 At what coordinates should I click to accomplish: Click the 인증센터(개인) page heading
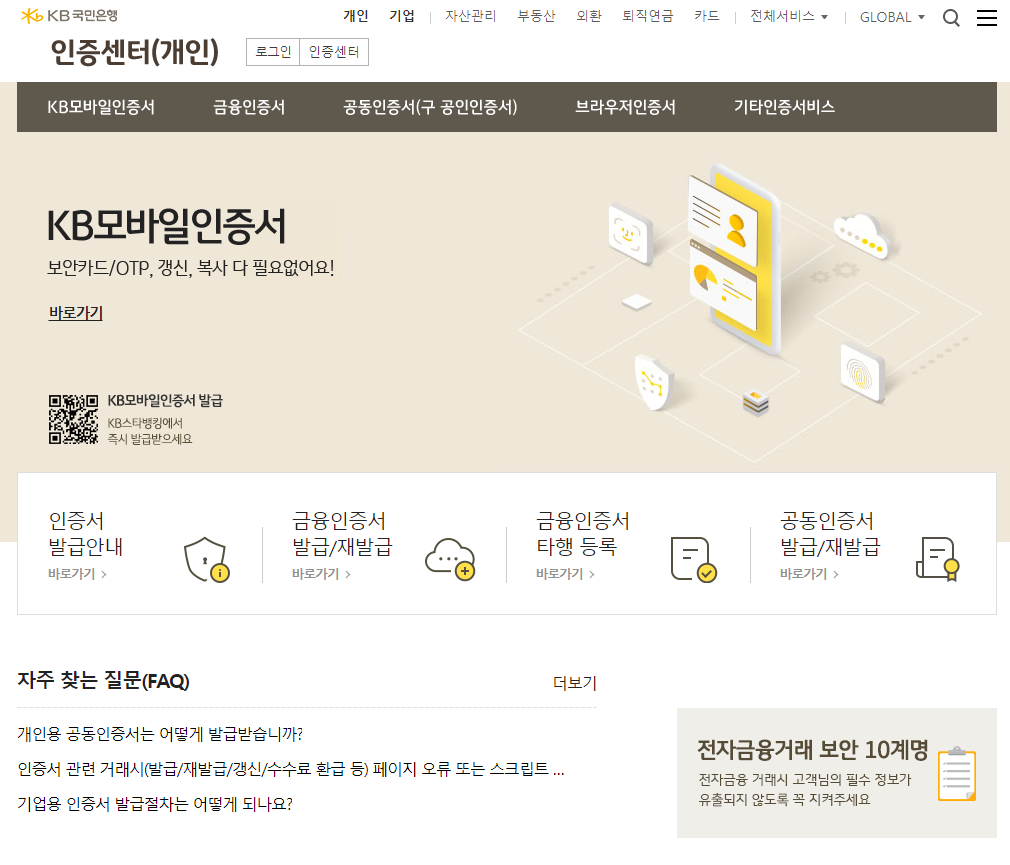(135, 52)
